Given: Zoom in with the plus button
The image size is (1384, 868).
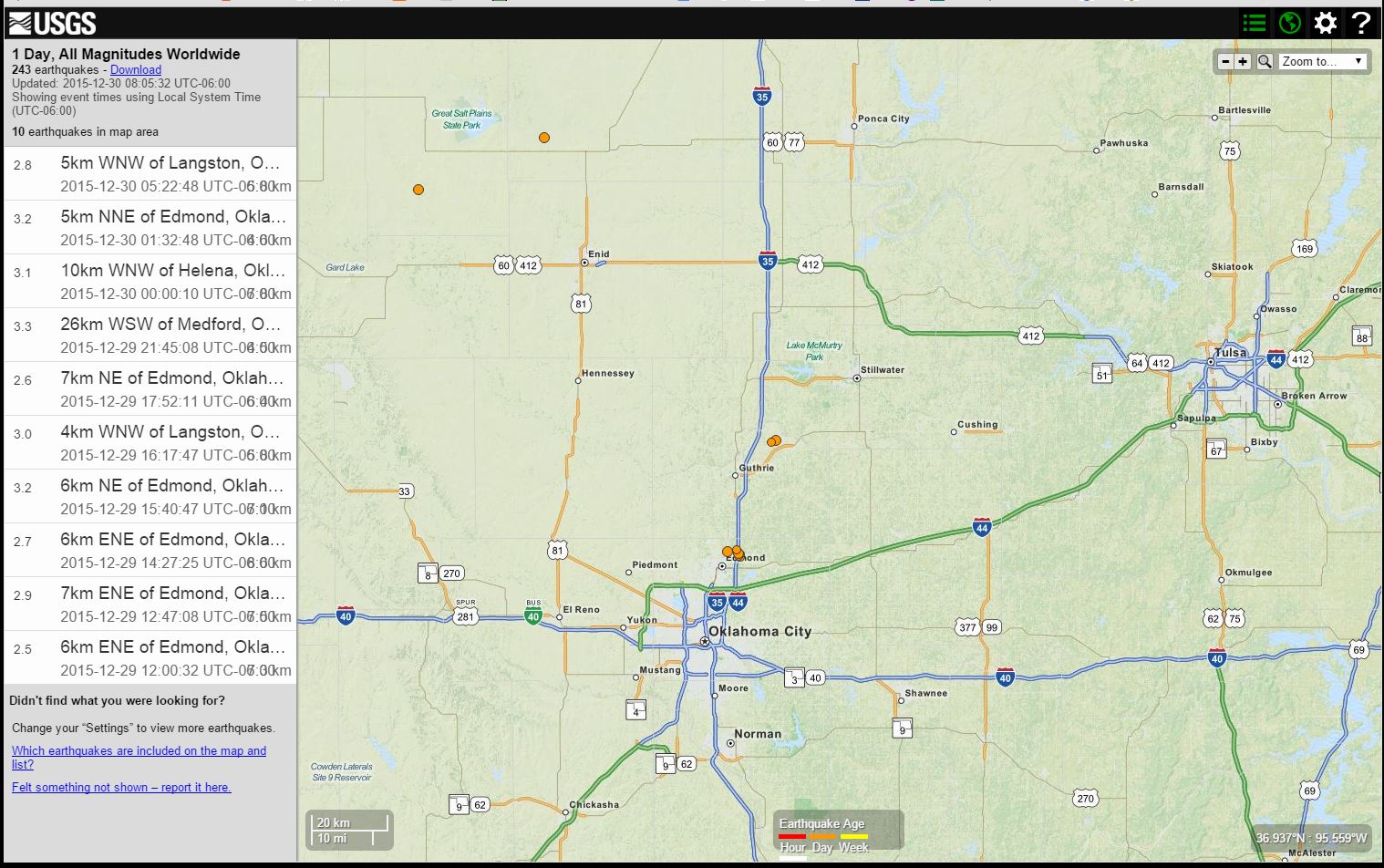Looking at the screenshot, I should coord(1243,61).
